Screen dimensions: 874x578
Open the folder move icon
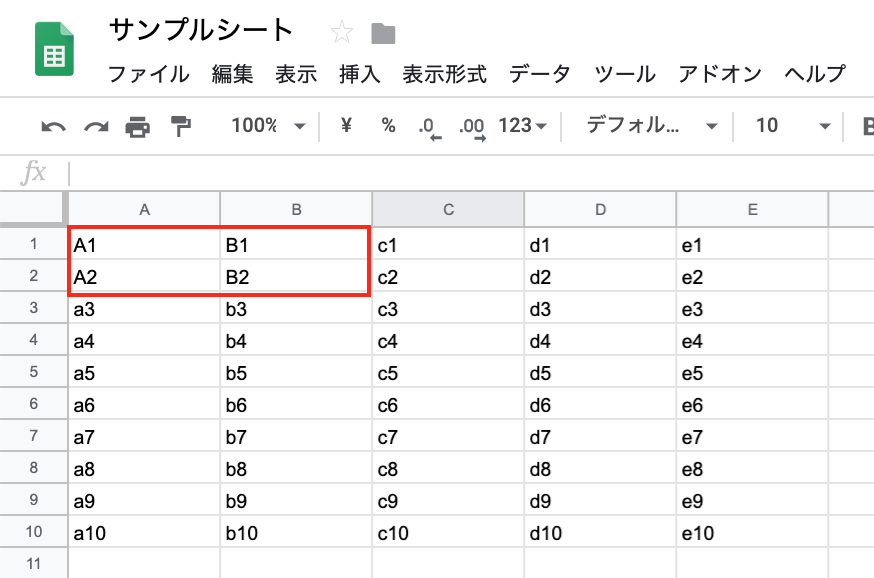tap(385, 32)
